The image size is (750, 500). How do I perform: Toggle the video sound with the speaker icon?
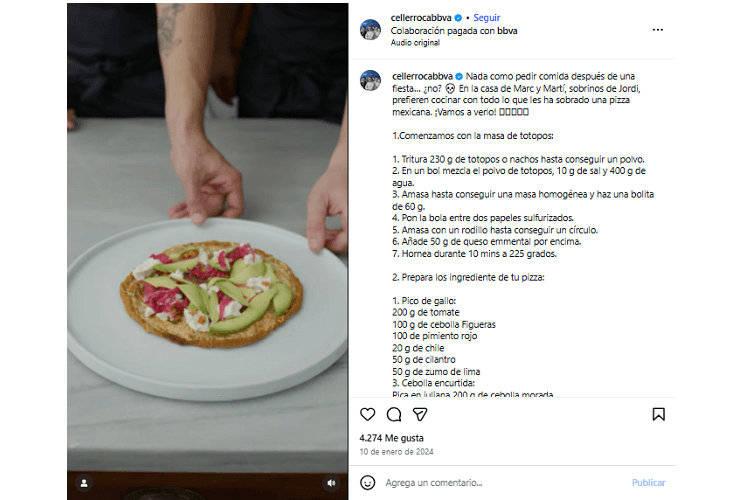pyautogui.click(x=332, y=482)
